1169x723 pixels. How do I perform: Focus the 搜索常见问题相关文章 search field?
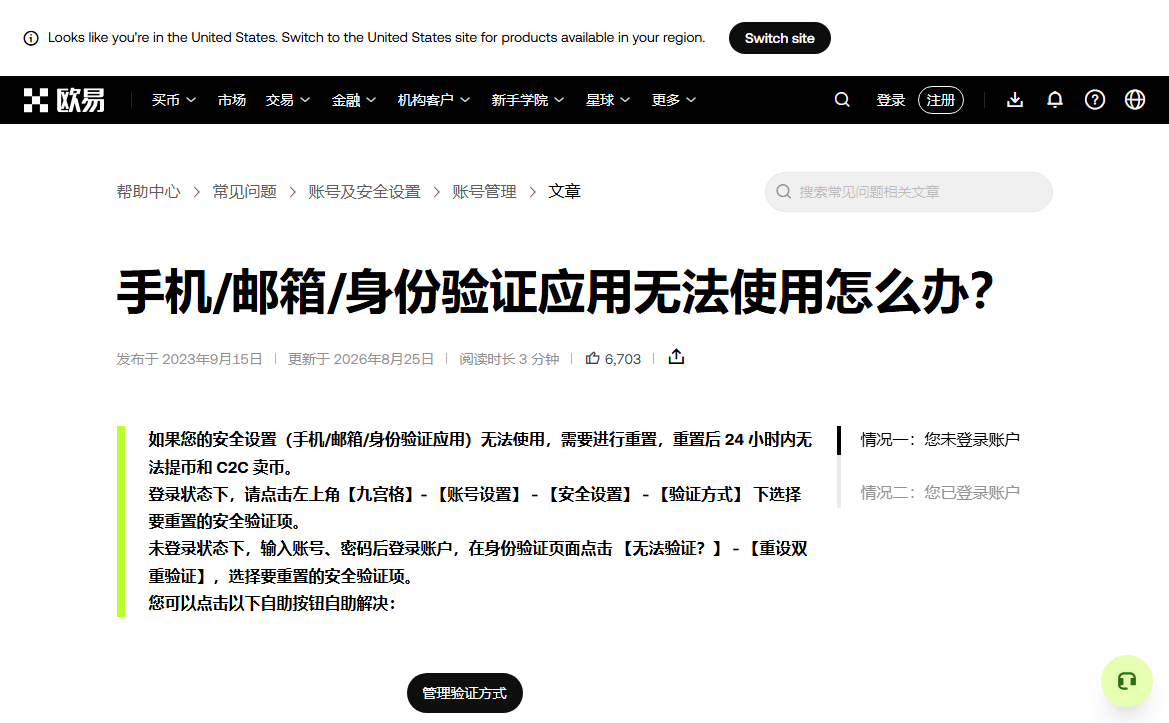point(909,192)
